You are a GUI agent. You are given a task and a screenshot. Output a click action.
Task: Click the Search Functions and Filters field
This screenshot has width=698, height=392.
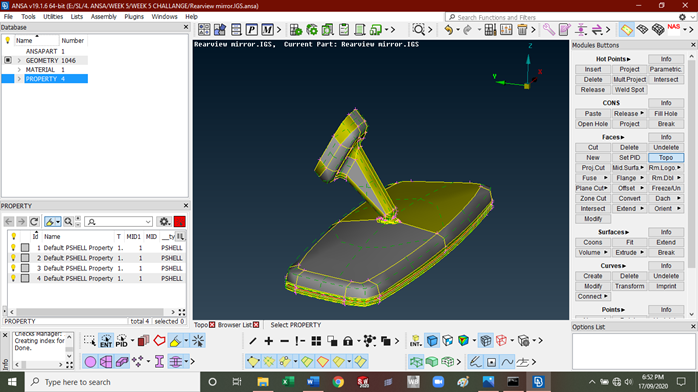pos(561,17)
